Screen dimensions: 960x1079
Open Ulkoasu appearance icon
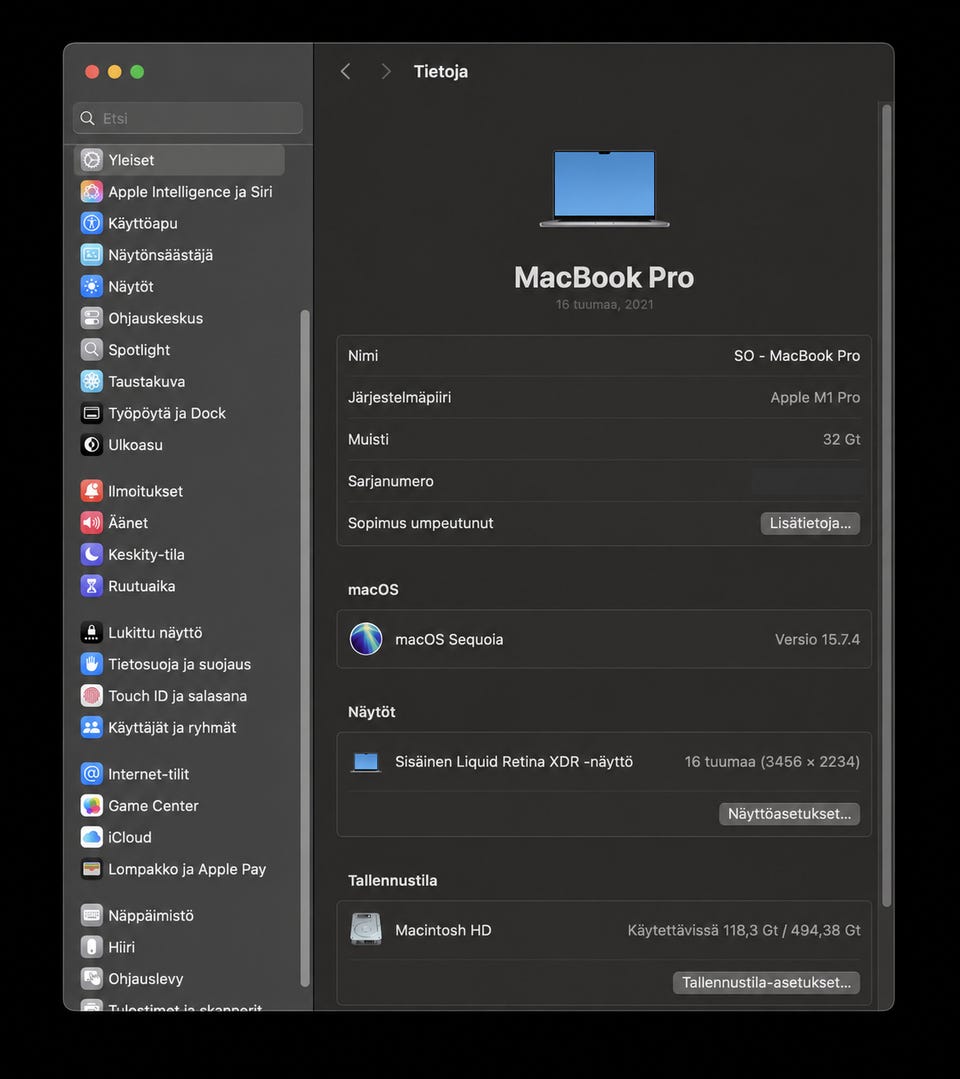pos(92,445)
